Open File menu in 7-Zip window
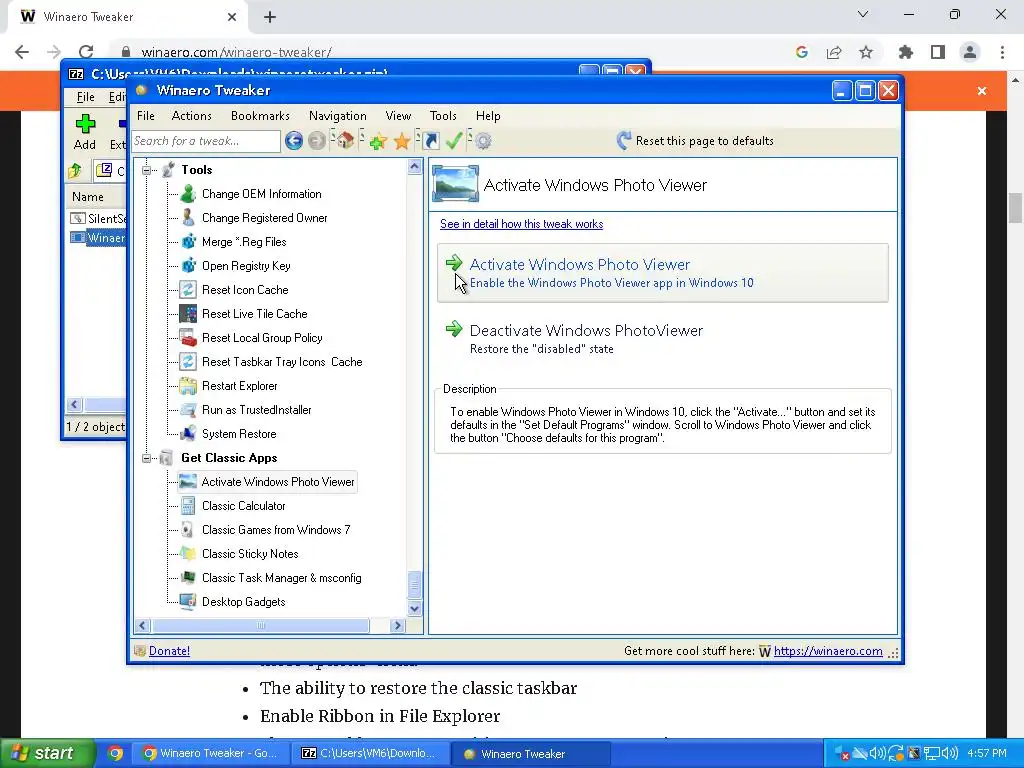1024x768 pixels. pos(86,97)
